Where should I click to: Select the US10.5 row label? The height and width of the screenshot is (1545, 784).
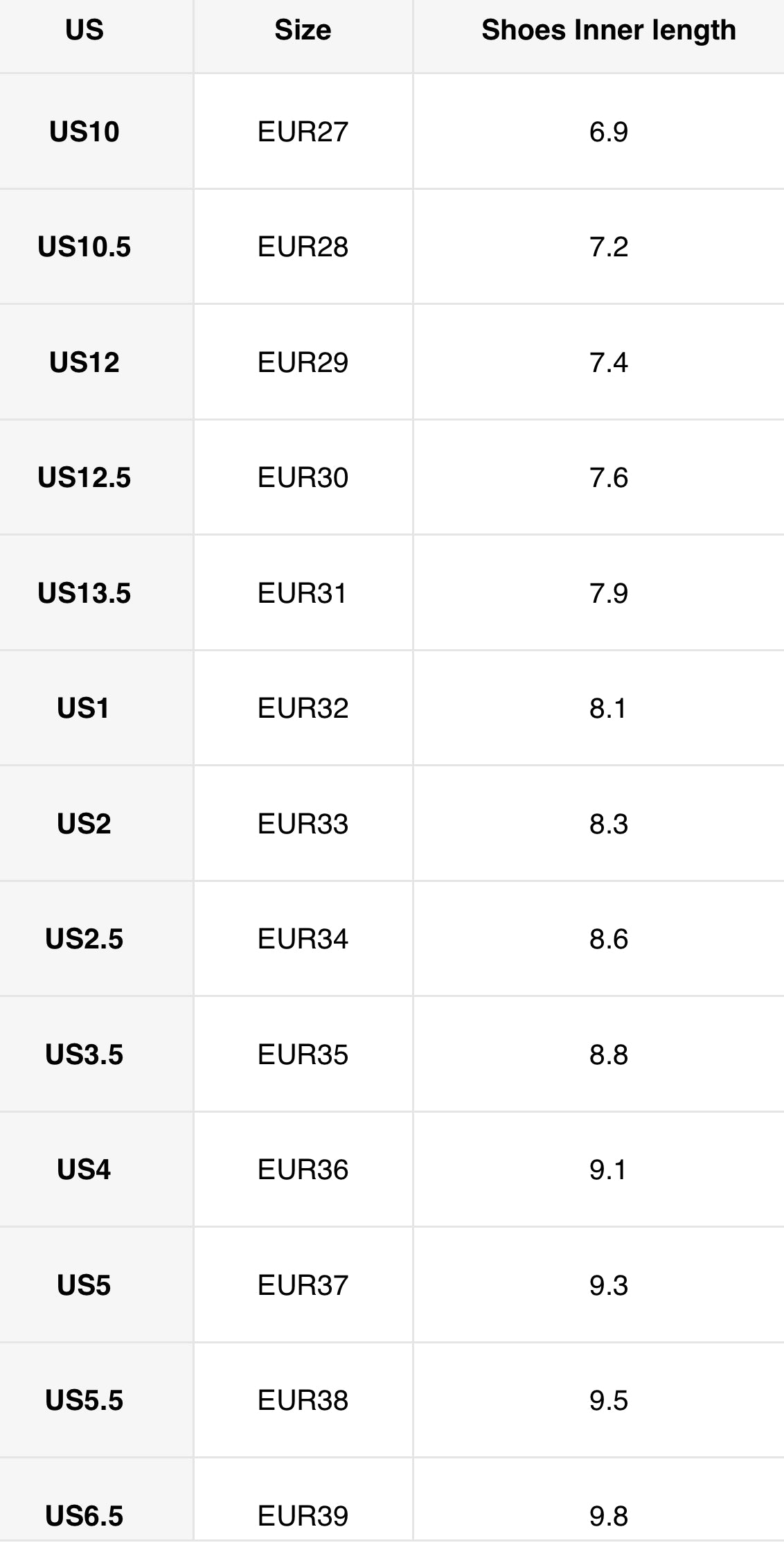point(84,247)
